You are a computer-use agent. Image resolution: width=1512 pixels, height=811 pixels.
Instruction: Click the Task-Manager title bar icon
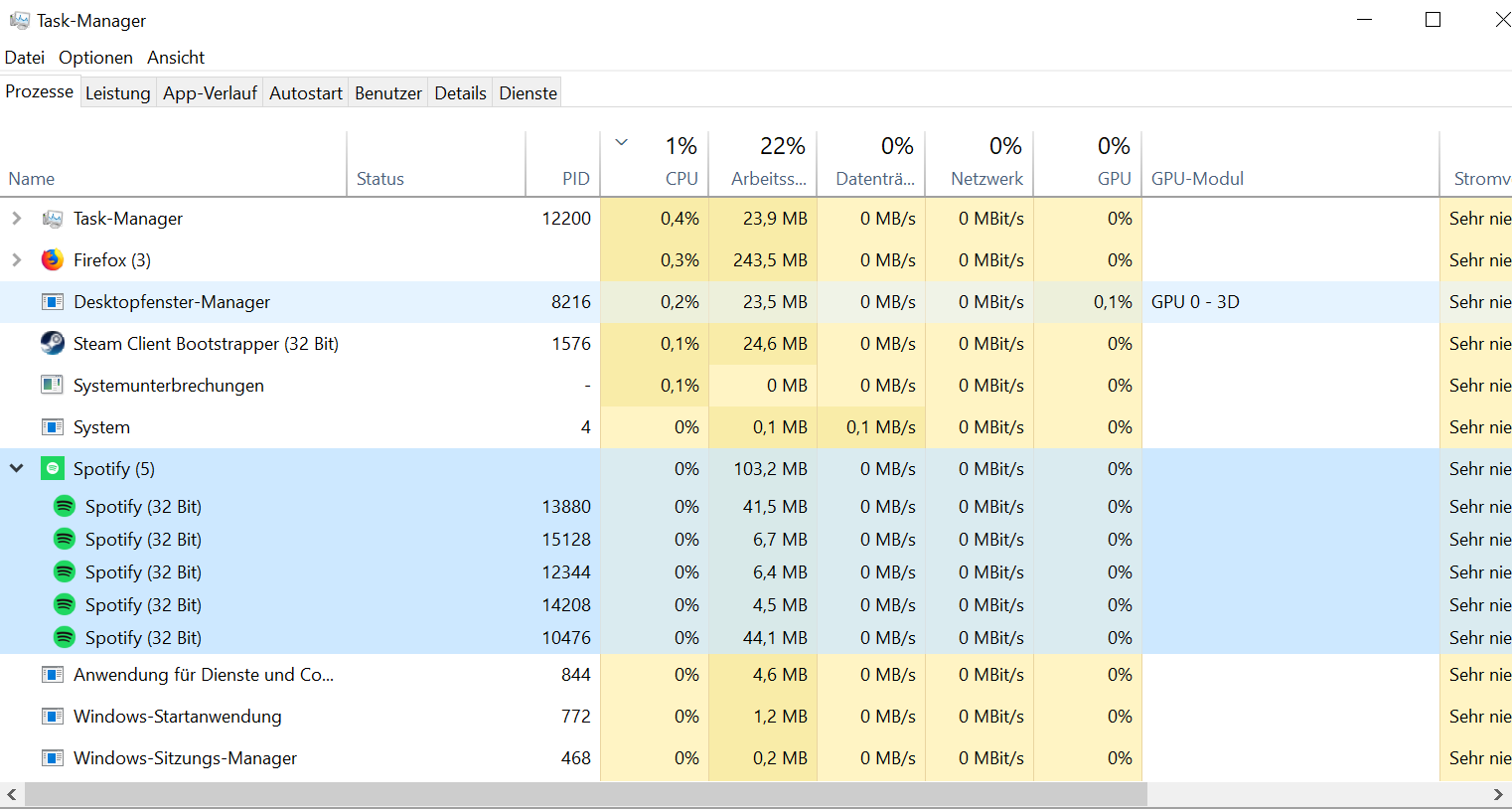click(19, 20)
